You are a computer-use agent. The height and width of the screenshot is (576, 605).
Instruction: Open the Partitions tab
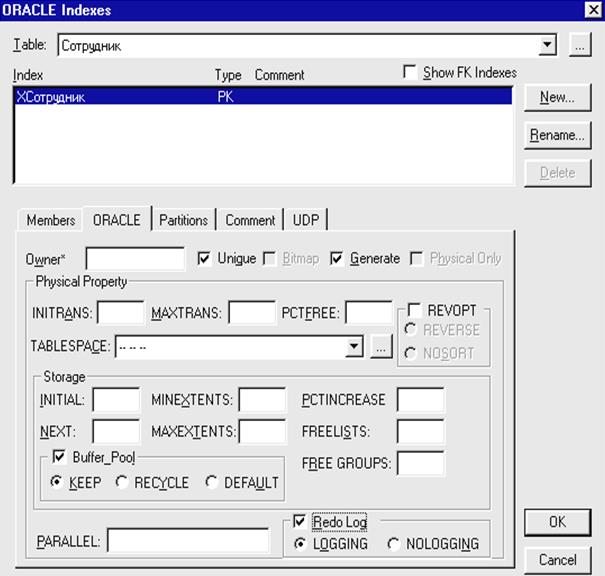click(x=183, y=220)
